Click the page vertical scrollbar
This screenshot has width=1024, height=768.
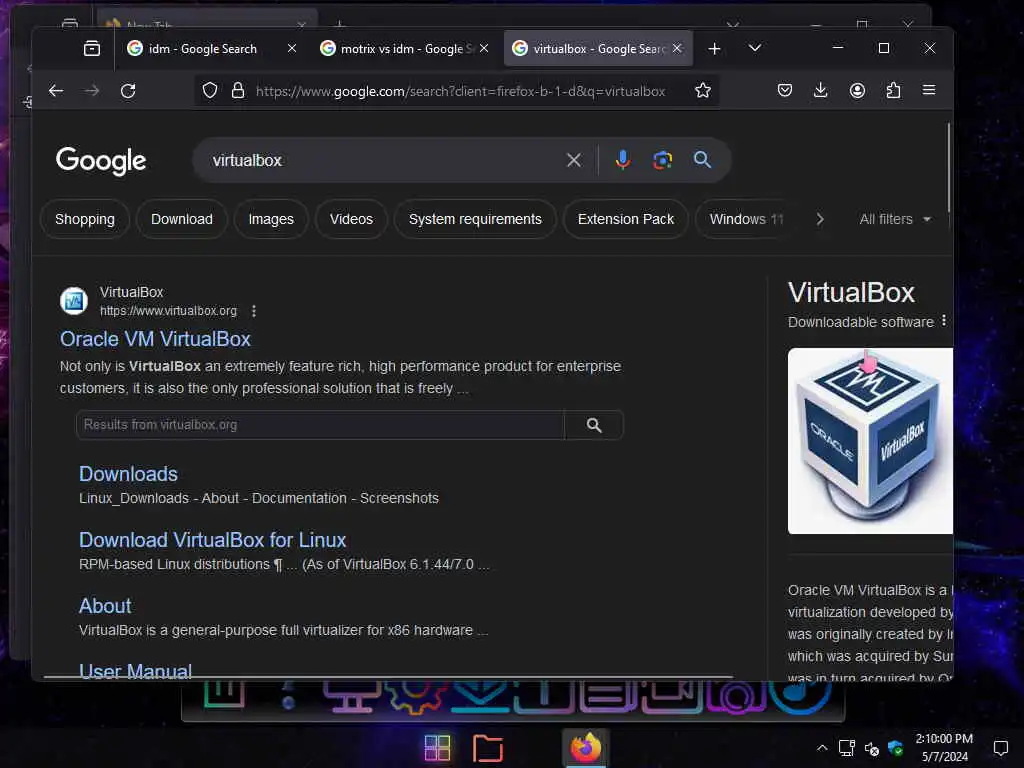[x=948, y=167]
